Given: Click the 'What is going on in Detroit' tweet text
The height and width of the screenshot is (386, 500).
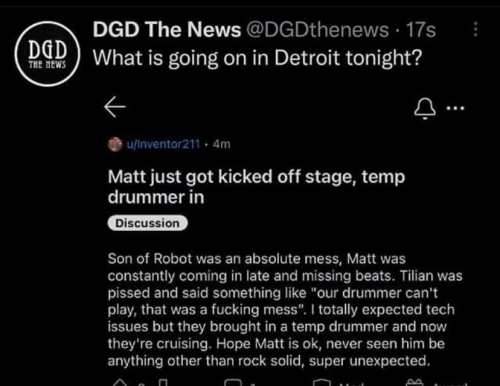Looking at the screenshot, I should (x=257, y=58).
